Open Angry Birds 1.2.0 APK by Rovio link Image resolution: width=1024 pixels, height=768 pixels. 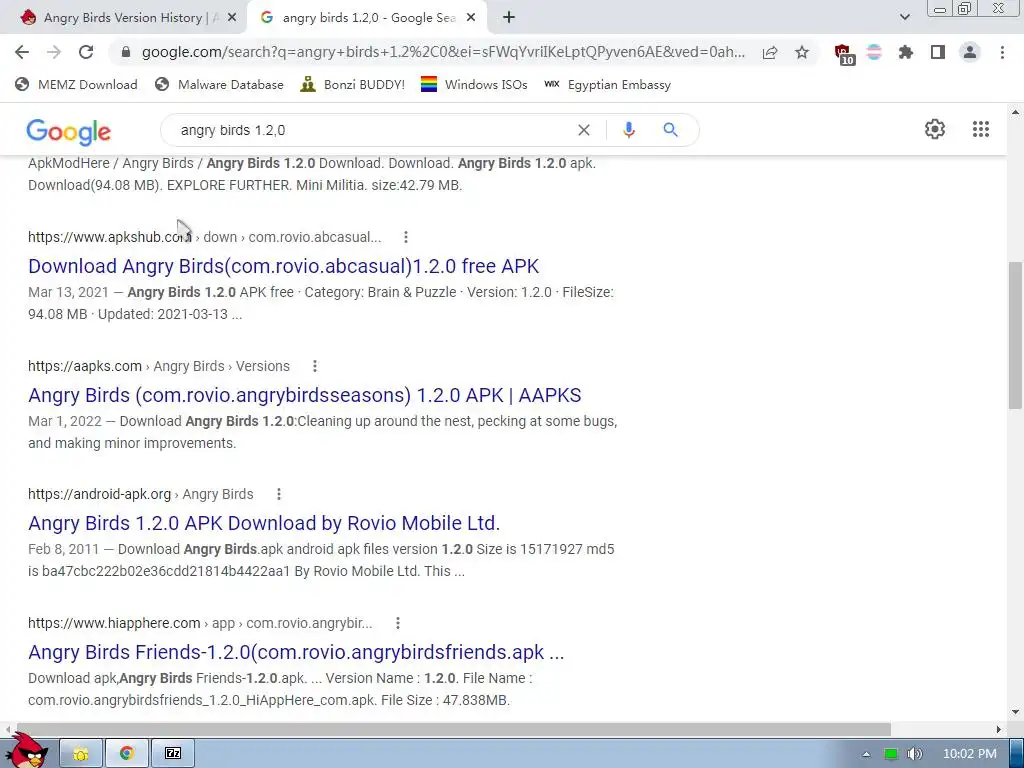pos(264,523)
